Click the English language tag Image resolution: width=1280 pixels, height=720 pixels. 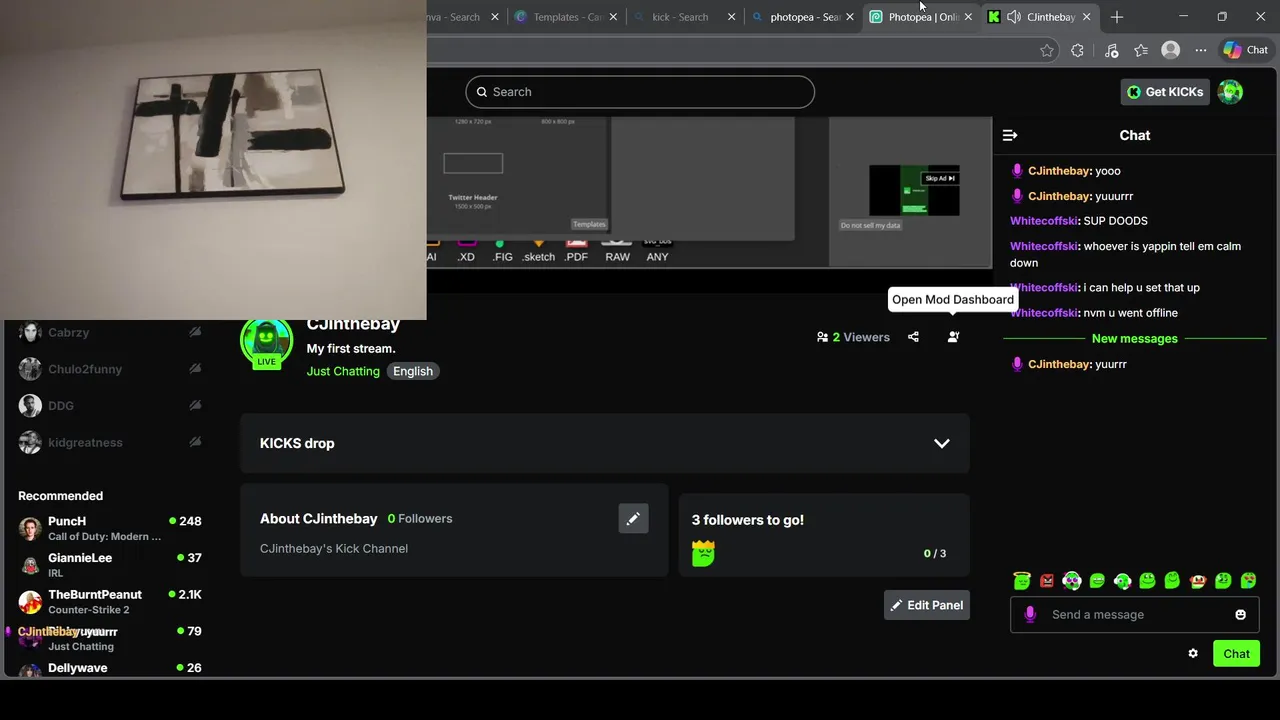click(x=413, y=371)
